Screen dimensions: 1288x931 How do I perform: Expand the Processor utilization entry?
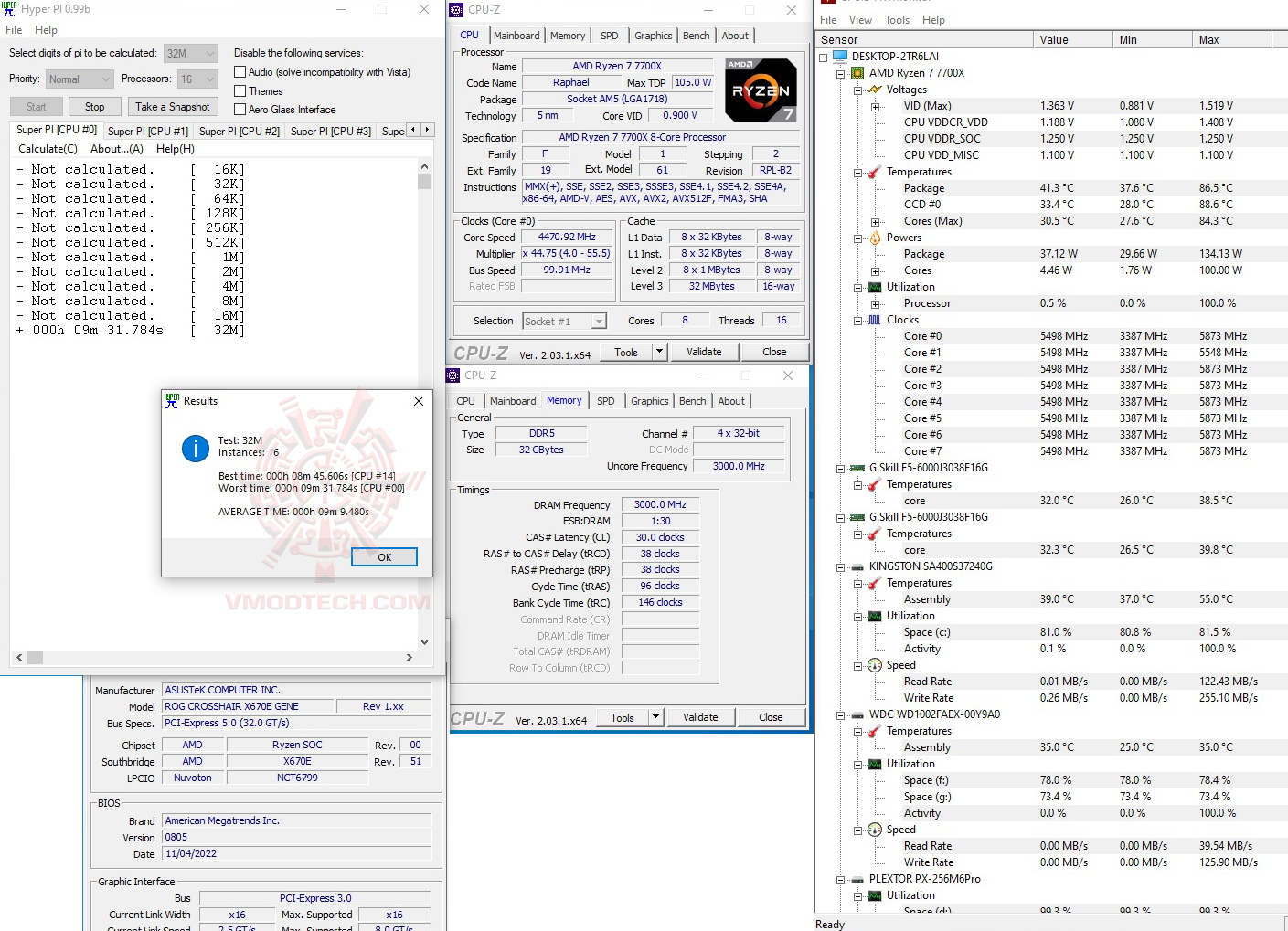tap(876, 304)
